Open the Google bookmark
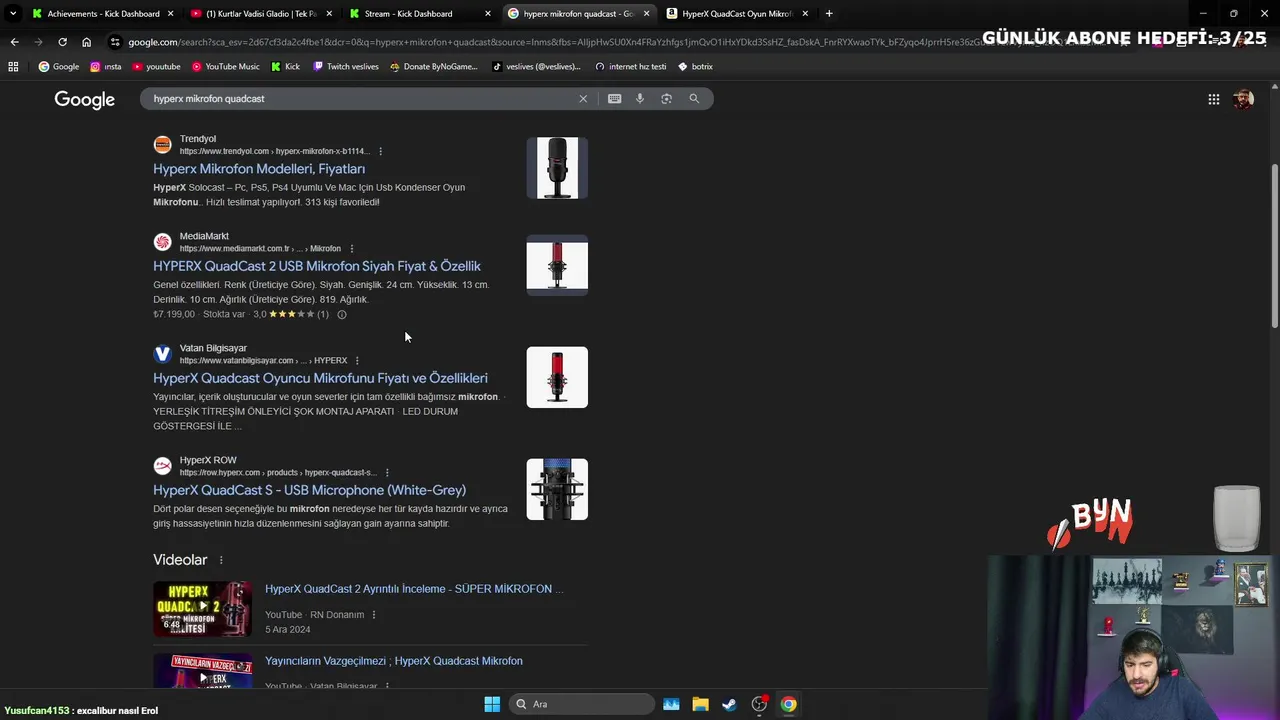 tap(59, 66)
